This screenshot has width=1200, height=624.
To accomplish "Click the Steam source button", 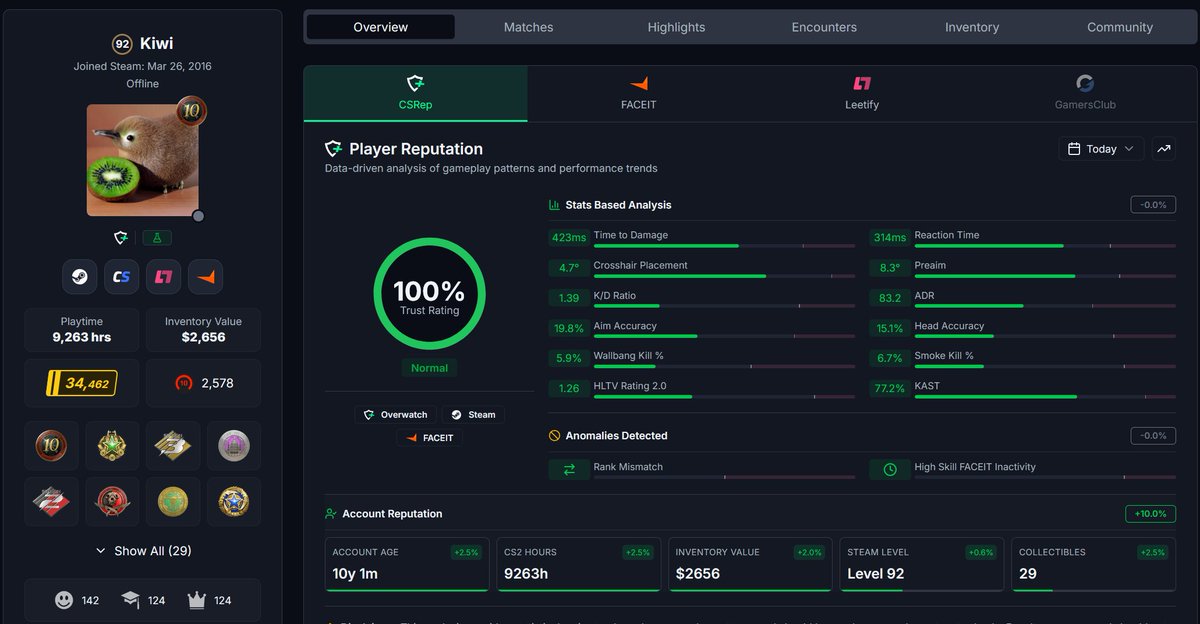I will (472, 414).
